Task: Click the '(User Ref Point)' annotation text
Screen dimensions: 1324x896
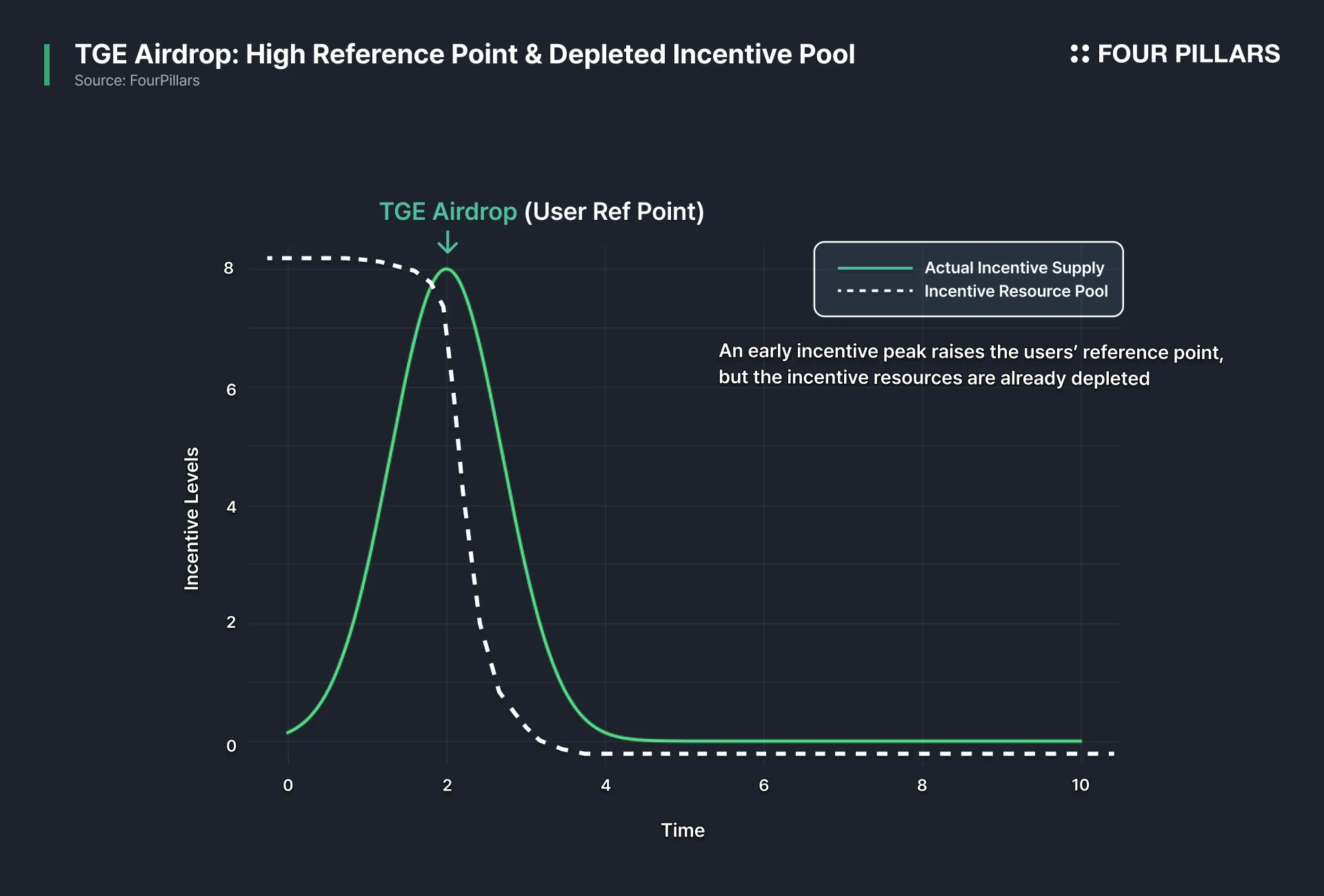Action: [614, 212]
